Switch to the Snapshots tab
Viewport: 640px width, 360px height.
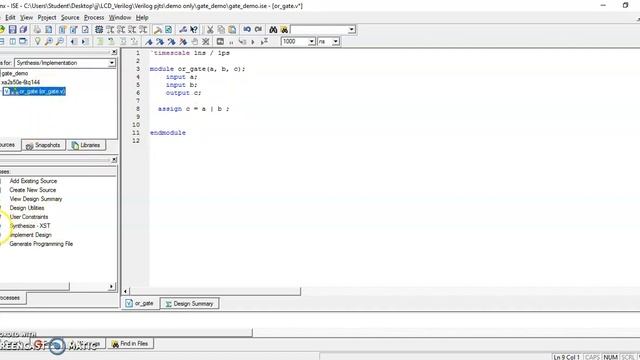(43, 145)
